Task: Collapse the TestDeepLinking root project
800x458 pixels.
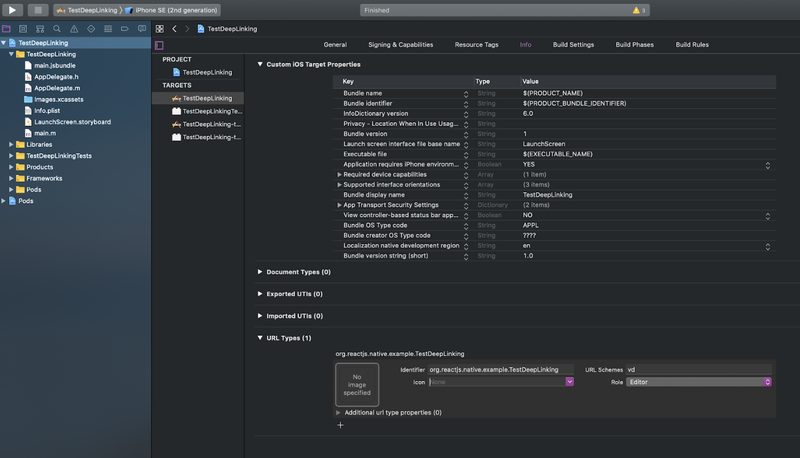Action: (x=4, y=43)
